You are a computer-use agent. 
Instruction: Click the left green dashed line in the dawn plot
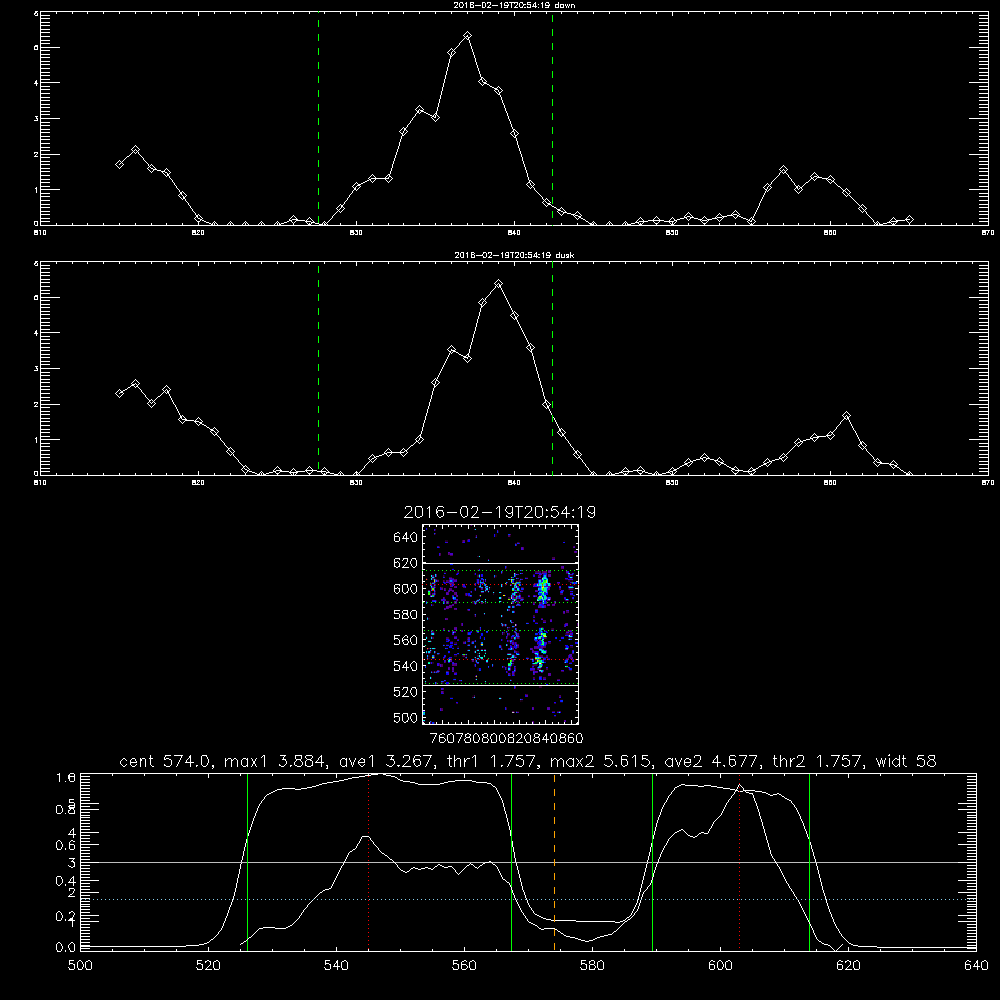coord(318,119)
